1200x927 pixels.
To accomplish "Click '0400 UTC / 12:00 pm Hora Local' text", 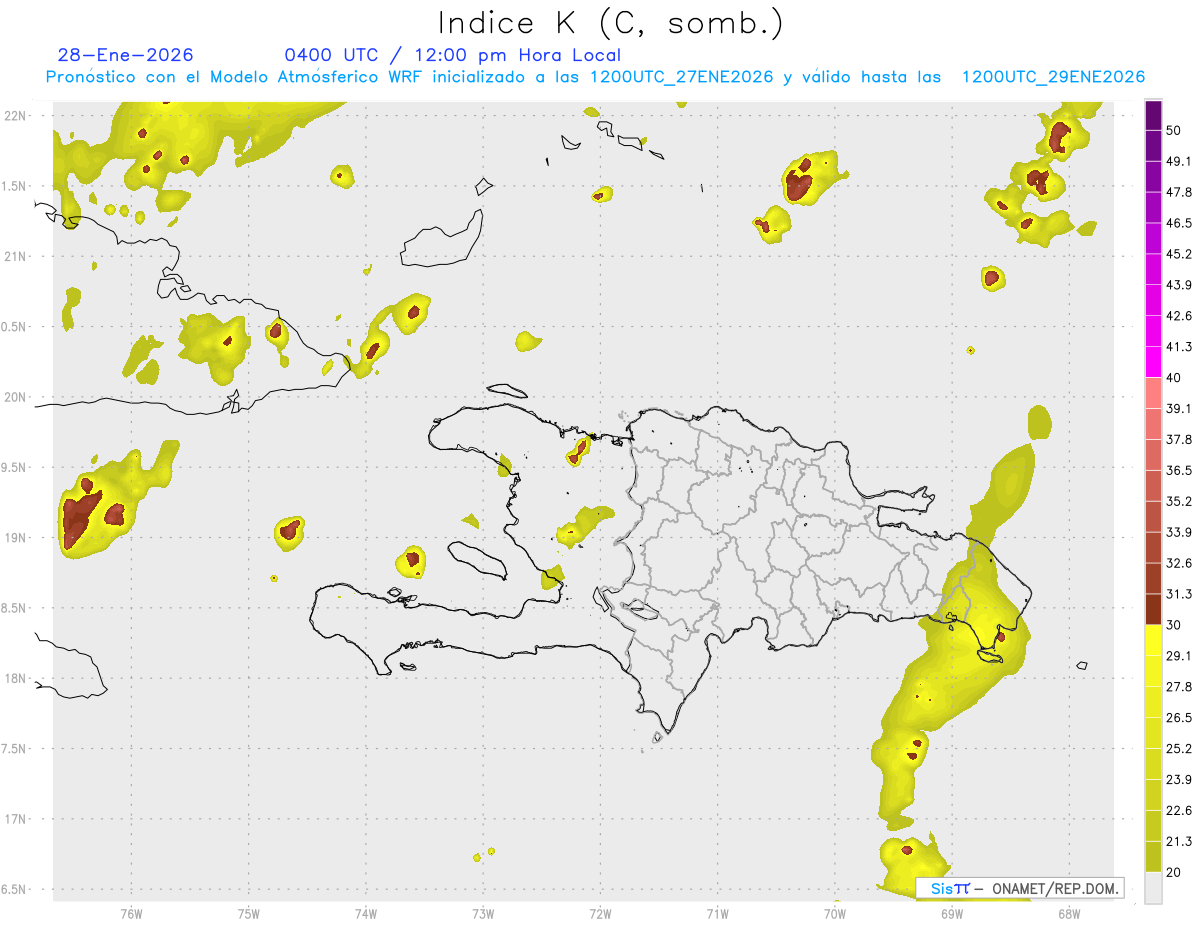I will (x=452, y=55).
